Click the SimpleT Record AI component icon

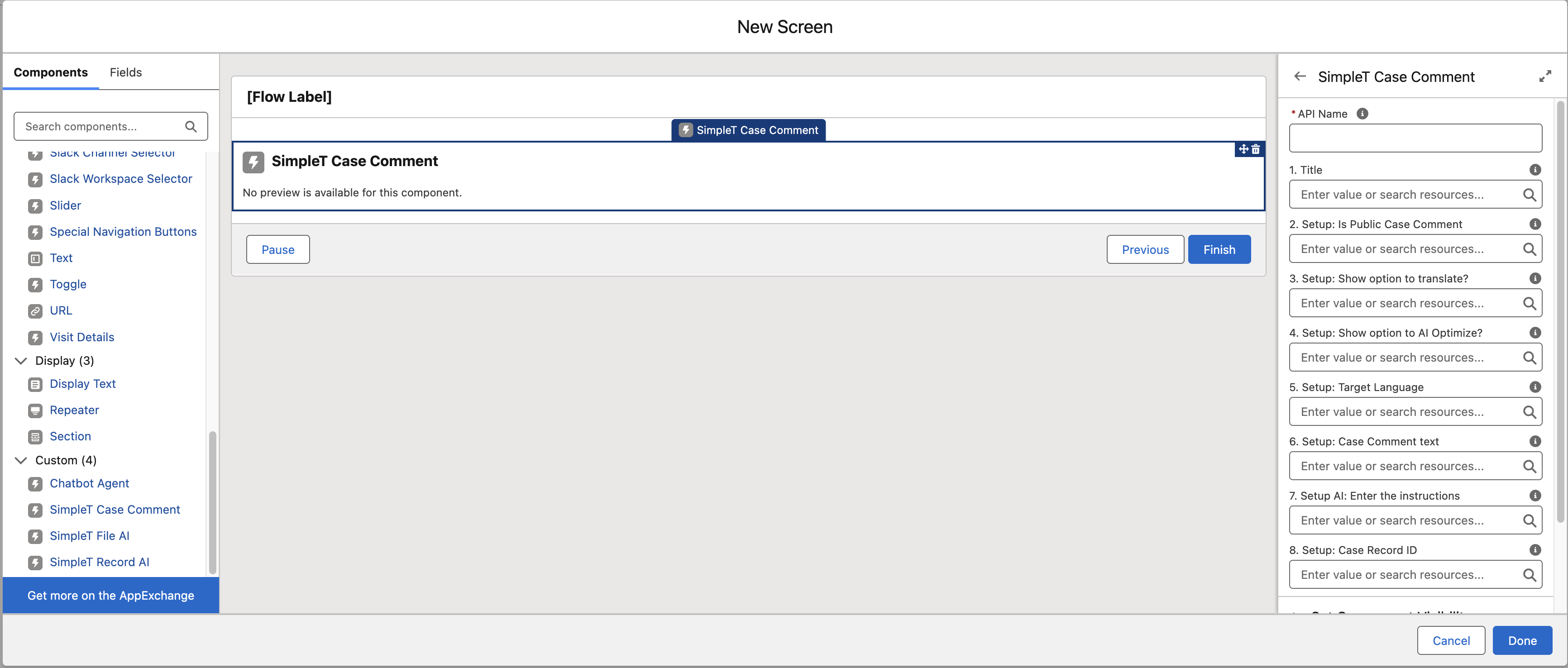coord(35,563)
